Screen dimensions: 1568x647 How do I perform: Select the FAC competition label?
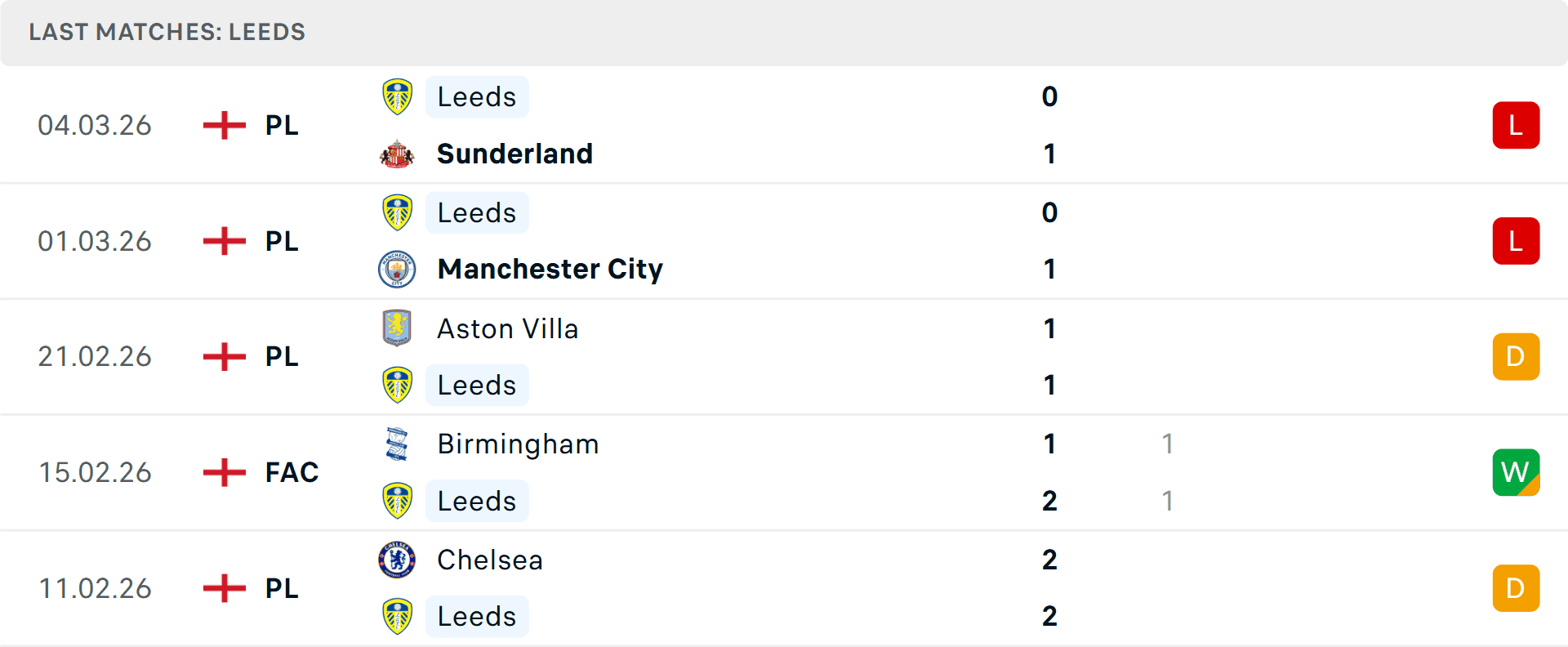(290, 472)
